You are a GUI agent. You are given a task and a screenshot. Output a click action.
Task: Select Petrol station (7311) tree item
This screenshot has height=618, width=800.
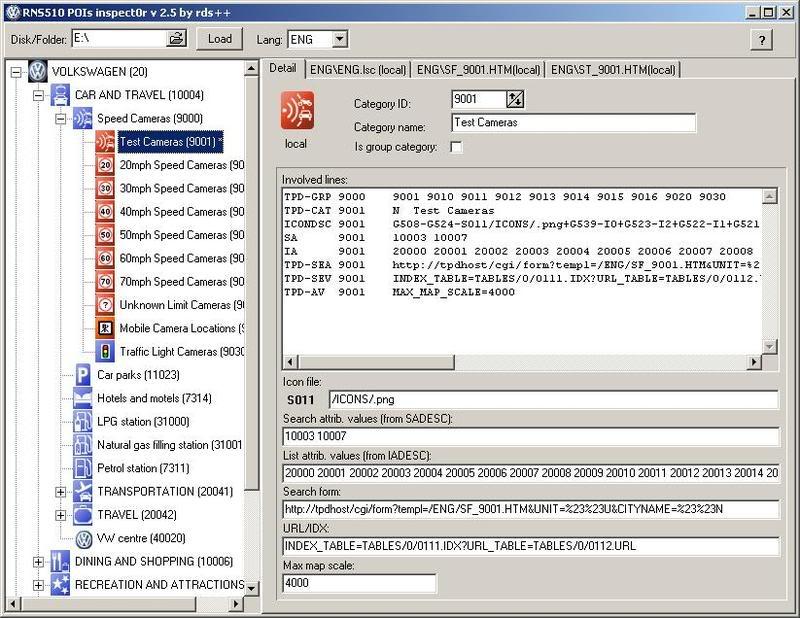(x=143, y=468)
